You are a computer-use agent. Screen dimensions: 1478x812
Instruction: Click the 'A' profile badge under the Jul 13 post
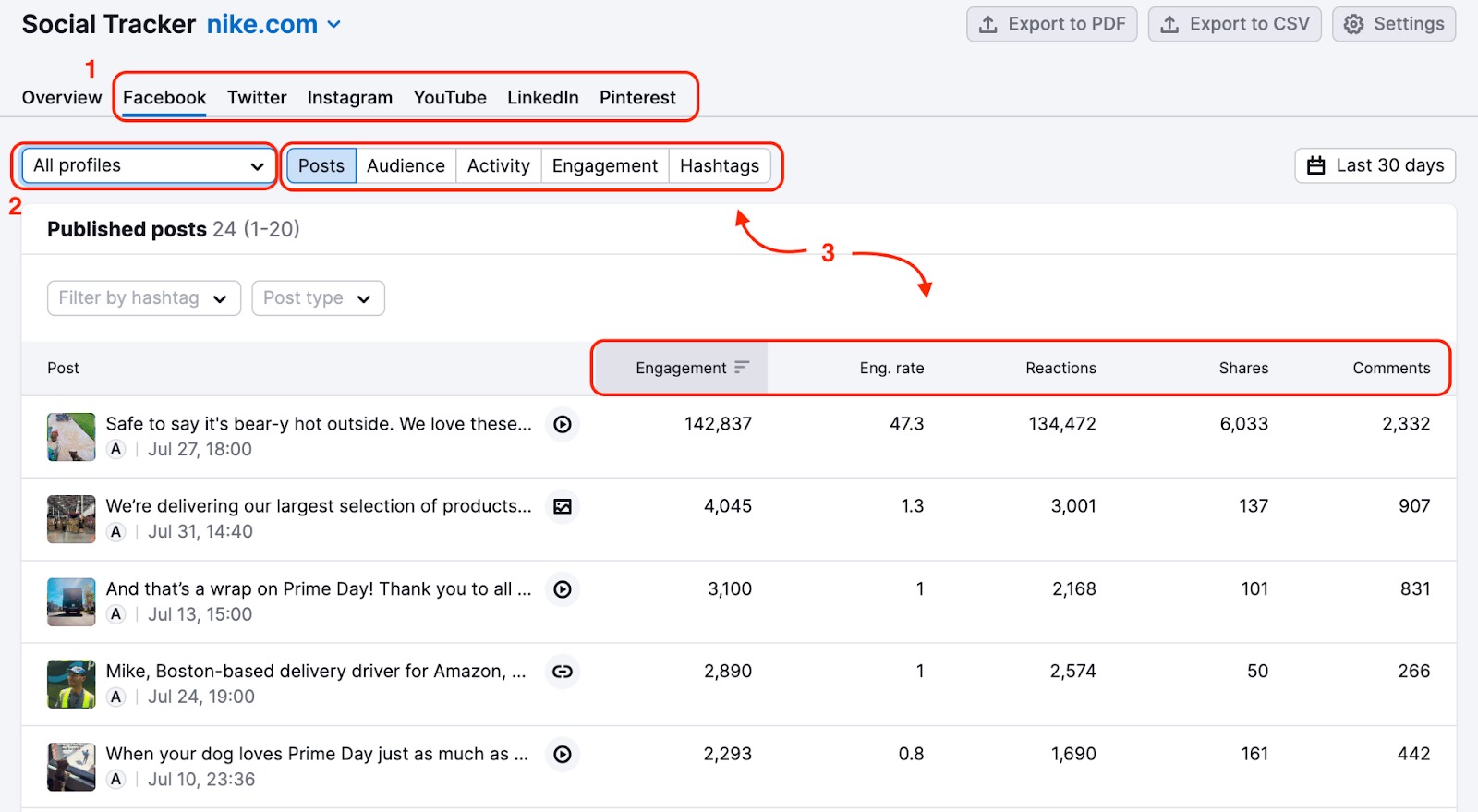coord(115,614)
